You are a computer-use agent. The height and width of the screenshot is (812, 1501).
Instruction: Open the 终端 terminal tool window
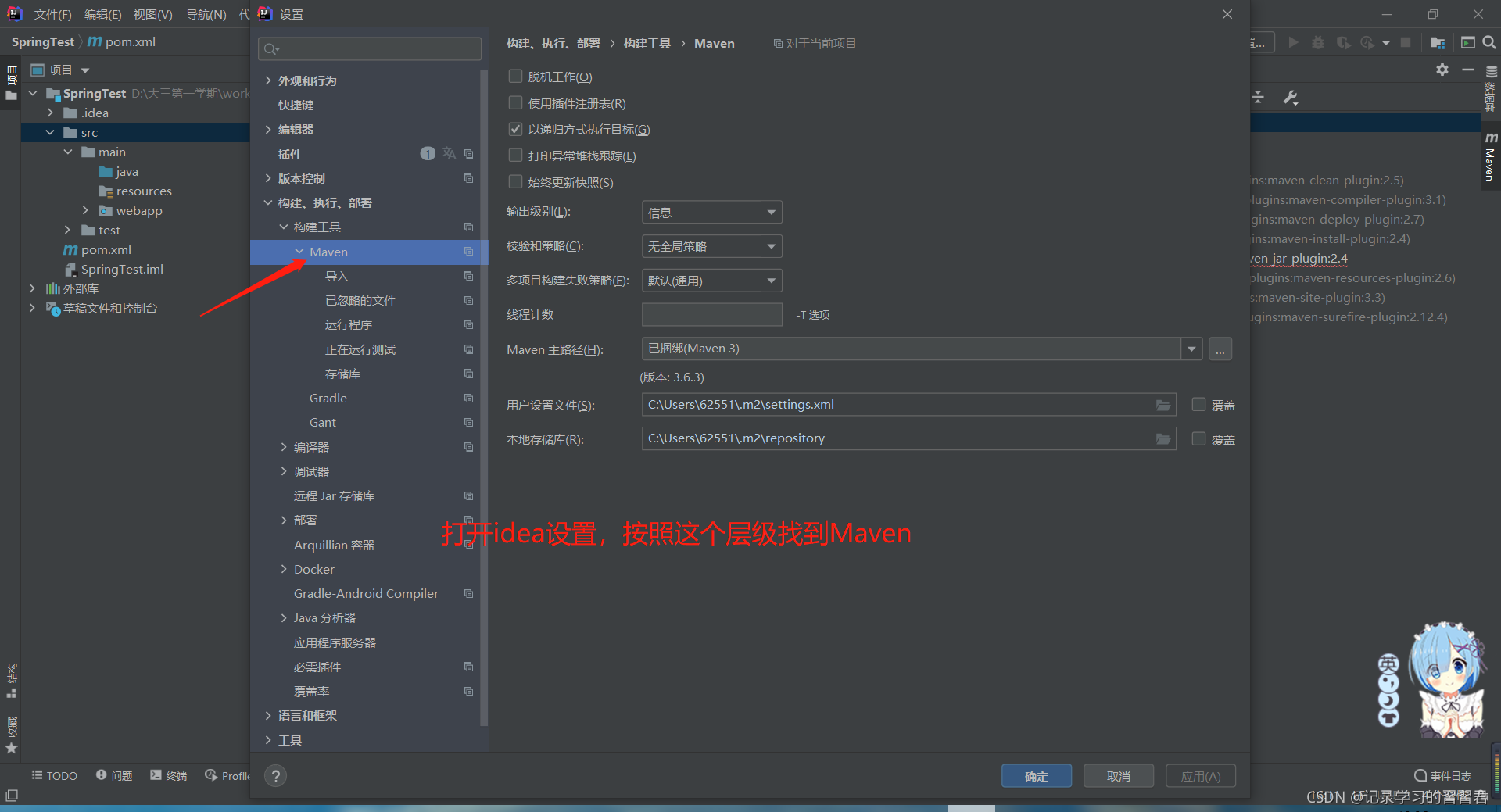pyautogui.click(x=169, y=775)
